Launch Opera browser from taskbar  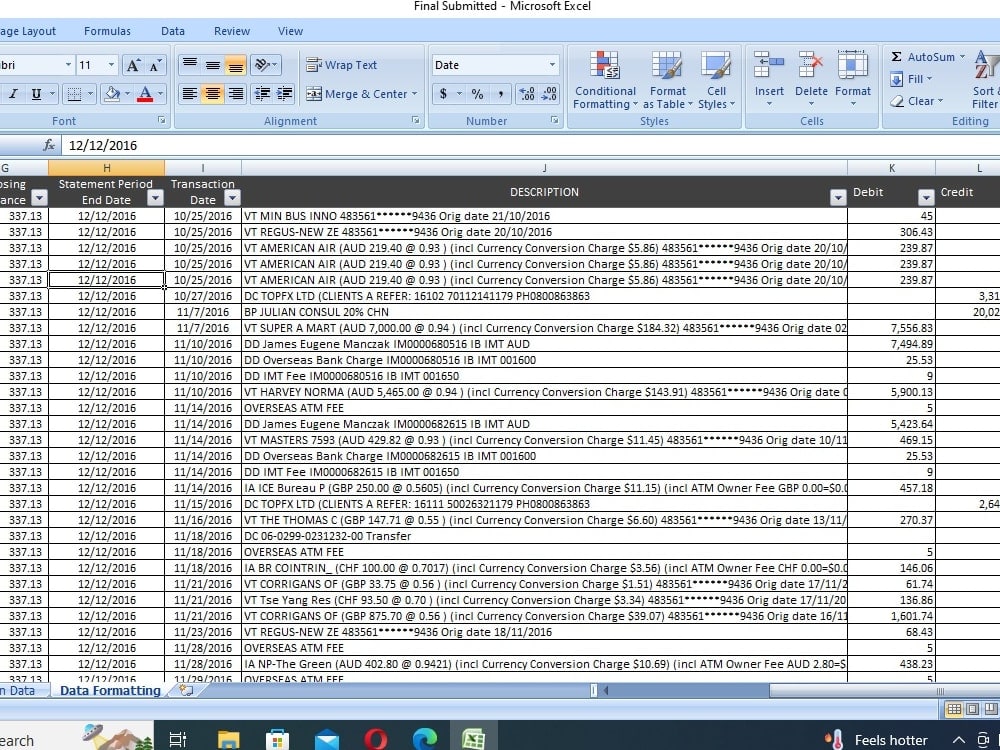pos(376,739)
